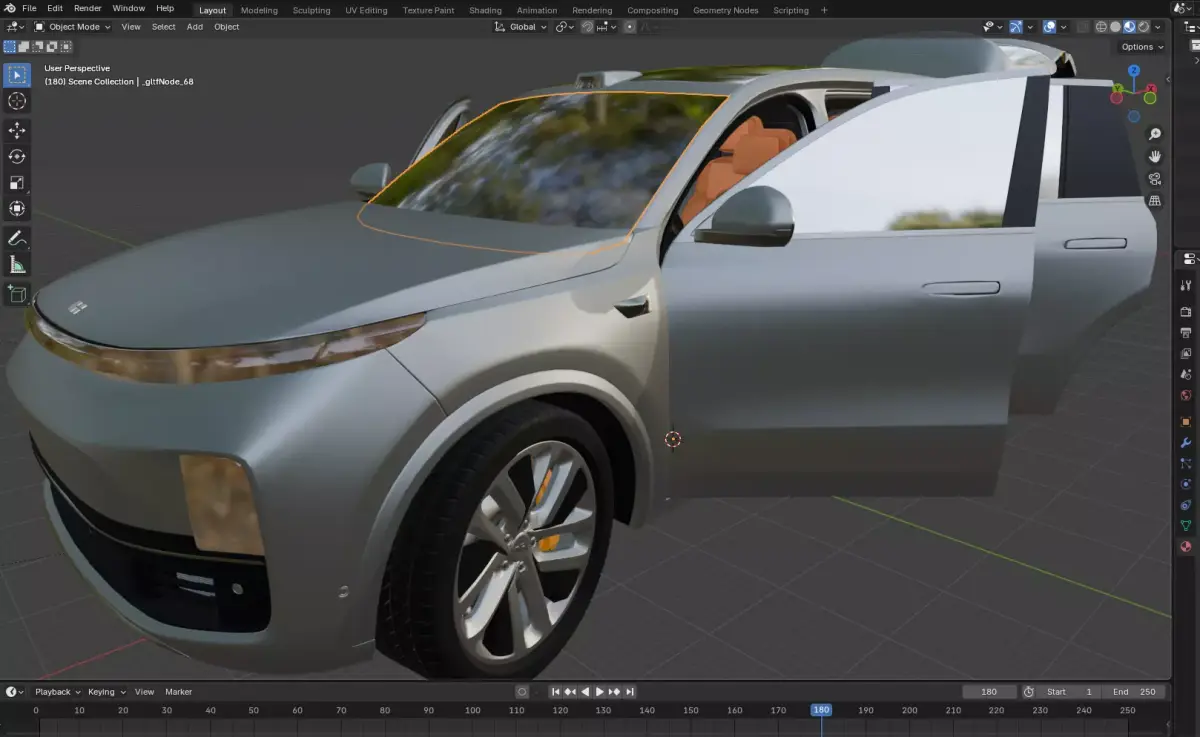Toggle viewport overlays
Screen dimensions: 1200x737
[1050, 27]
